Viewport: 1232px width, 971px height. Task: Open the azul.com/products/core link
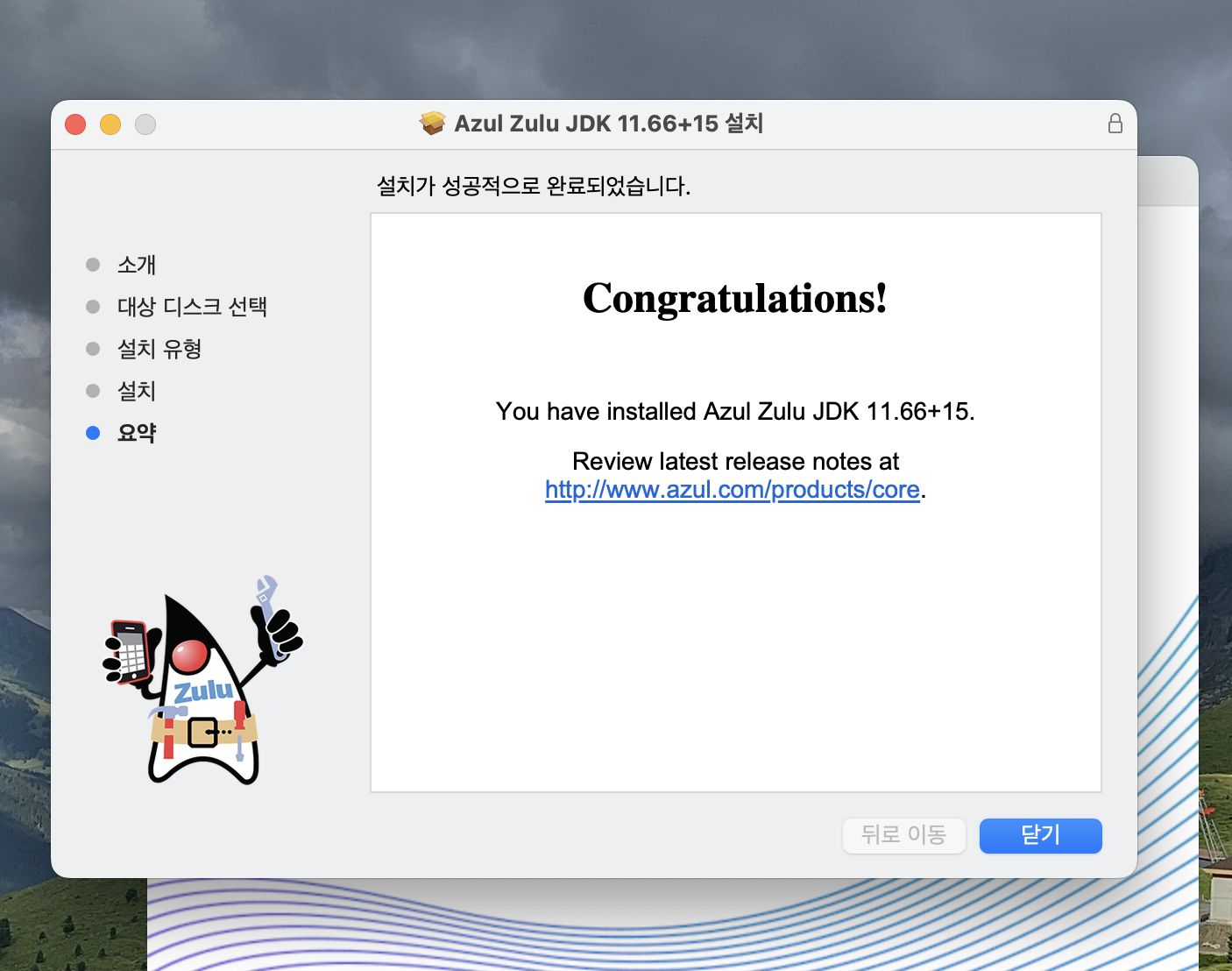pos(733,489)
